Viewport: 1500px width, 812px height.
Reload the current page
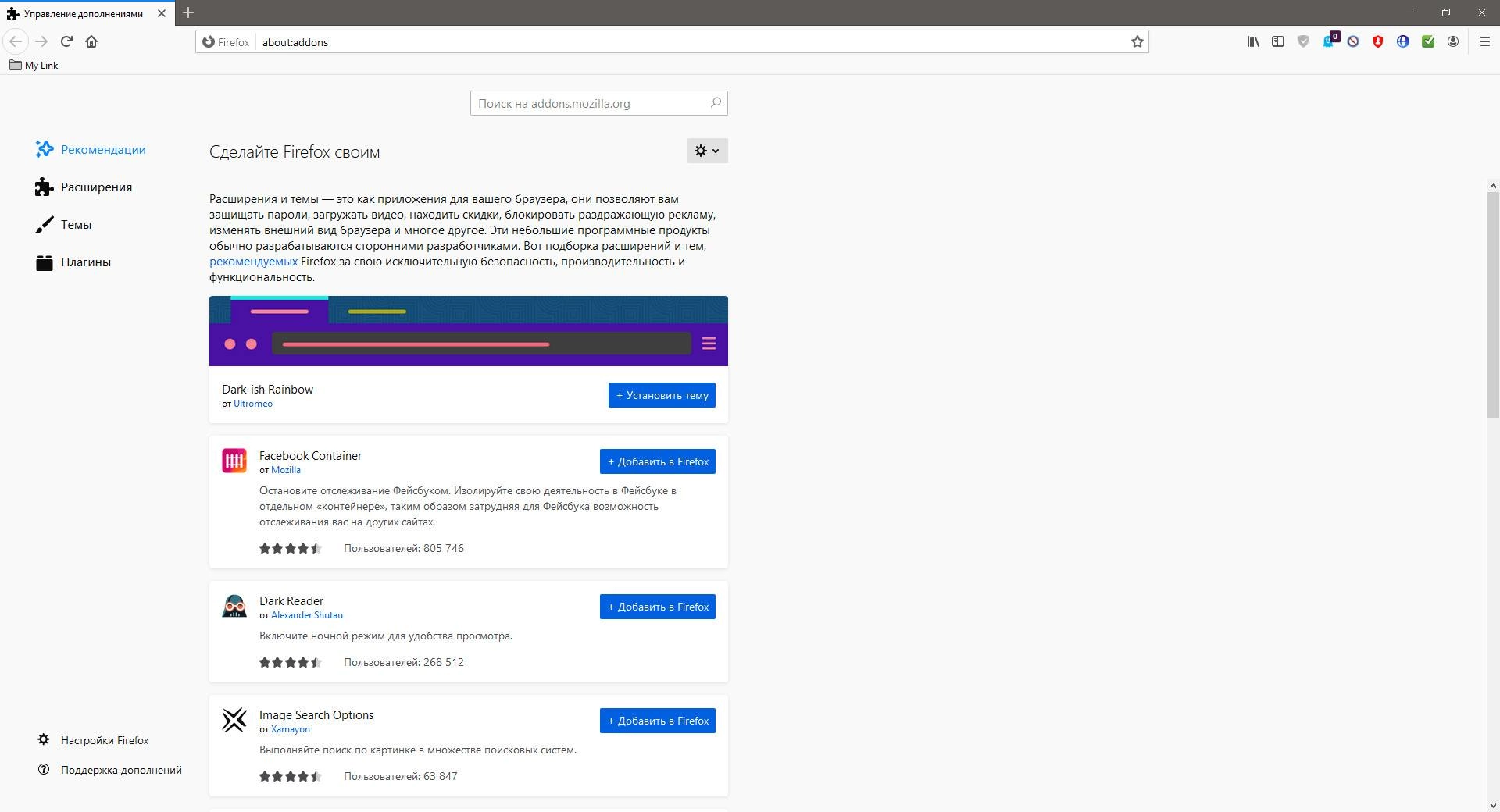tap(66, 41)
